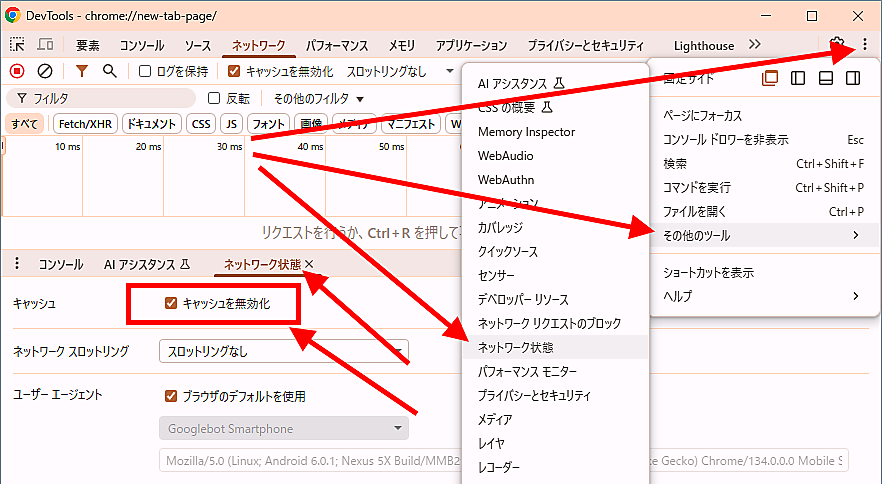This screenshot has width=882, height=484.
Task: Expand the その他のフィルタ dropdown
Action: coord(319,99)
